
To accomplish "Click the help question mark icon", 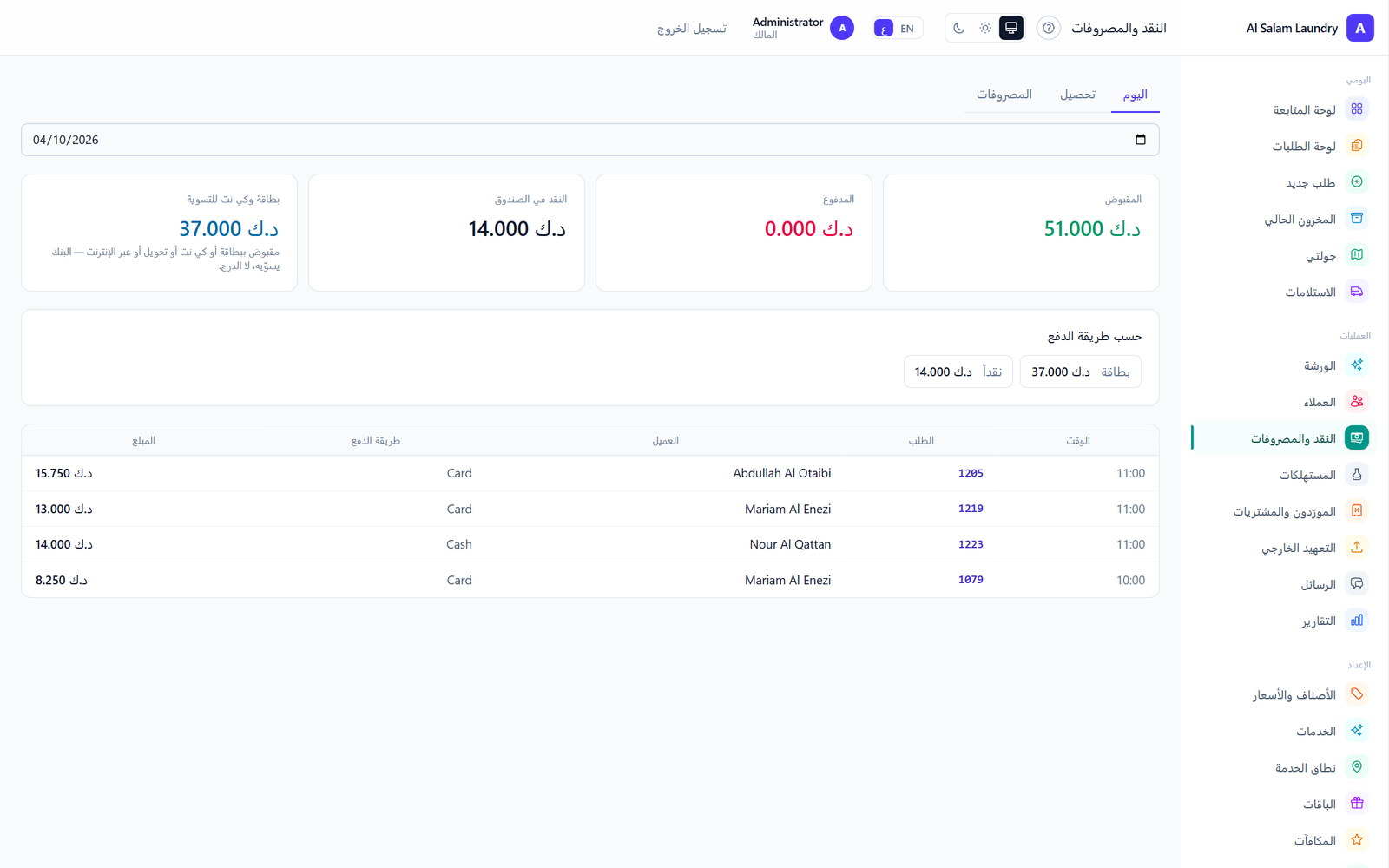I will (1049, 28).
